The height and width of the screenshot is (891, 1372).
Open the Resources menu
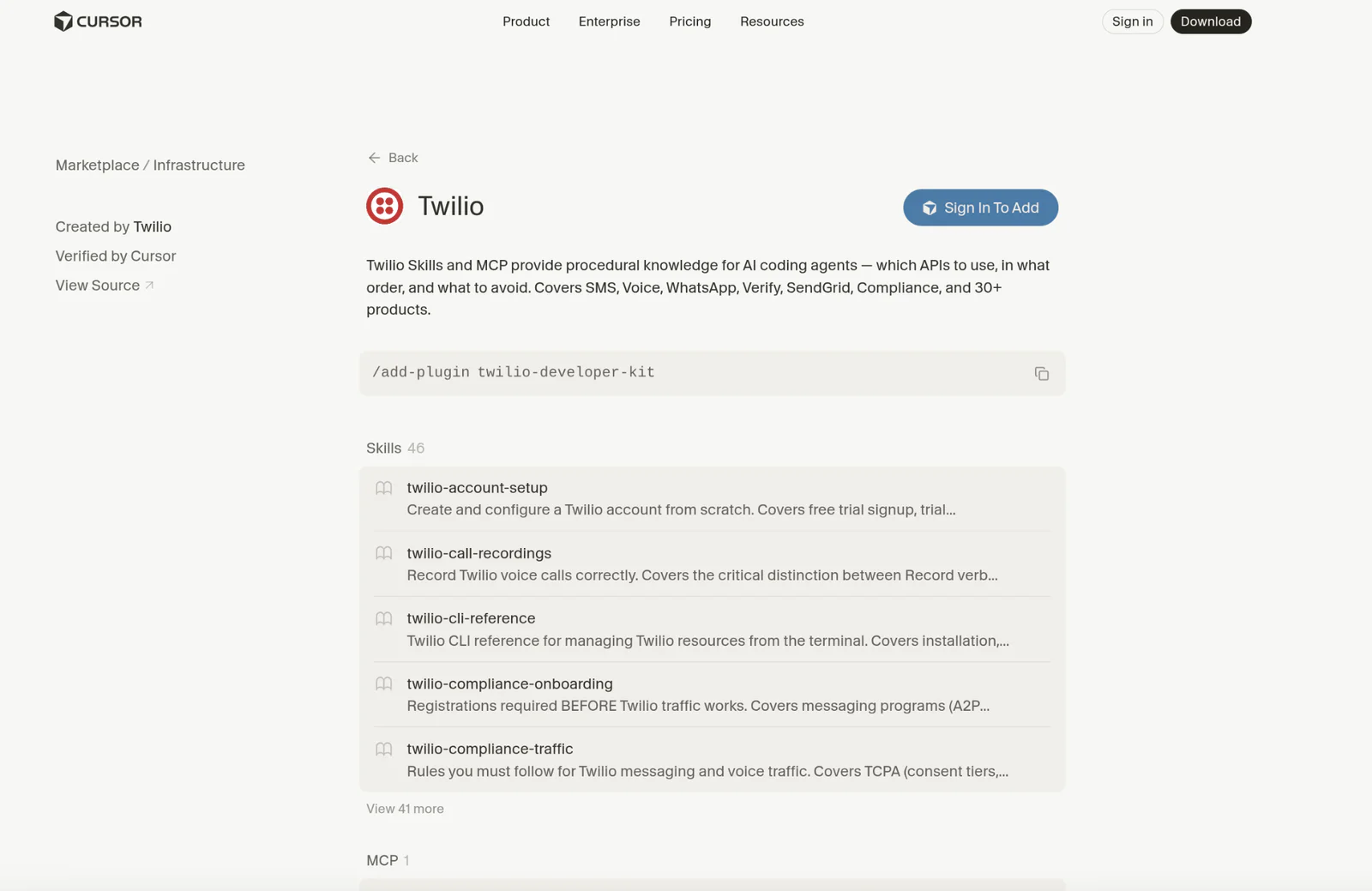pos(772,21)
